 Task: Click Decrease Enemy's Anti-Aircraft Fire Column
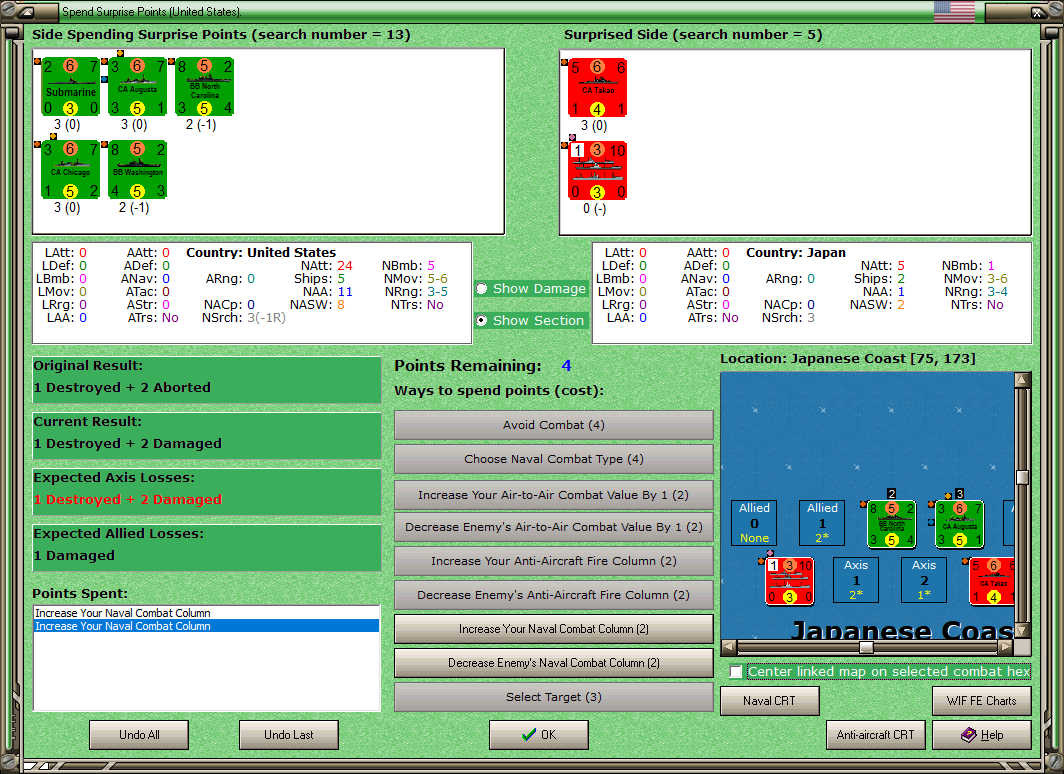pyautogui.click(x=553, y=594)
